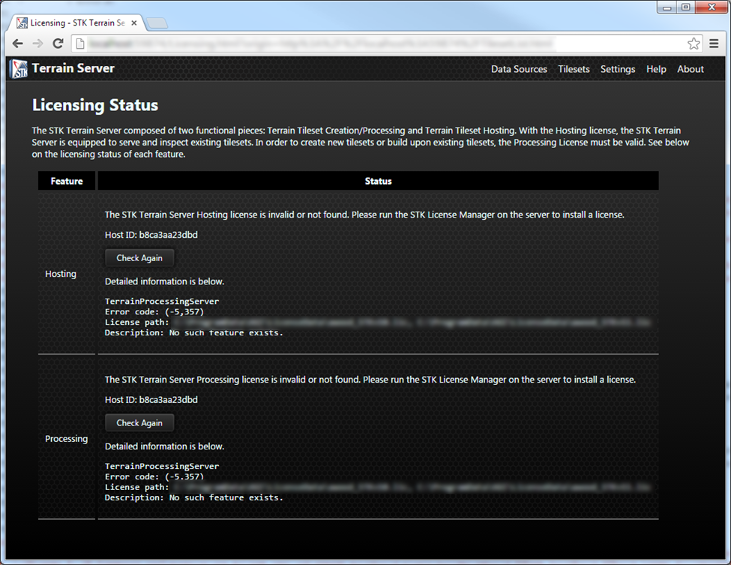Bookmark page using the star icon
The height and width of the screenshot is (565, 731).
(x=694, y=44)
